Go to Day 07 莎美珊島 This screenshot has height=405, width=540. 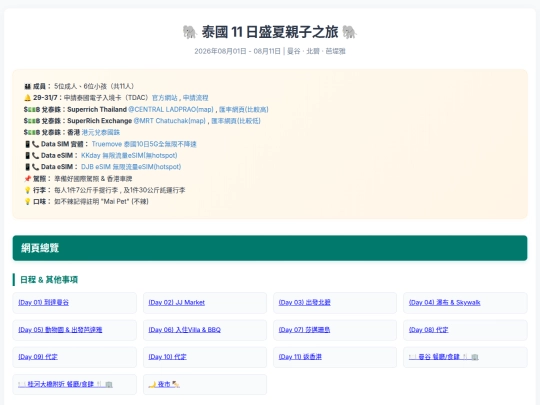tap(304, 330)
